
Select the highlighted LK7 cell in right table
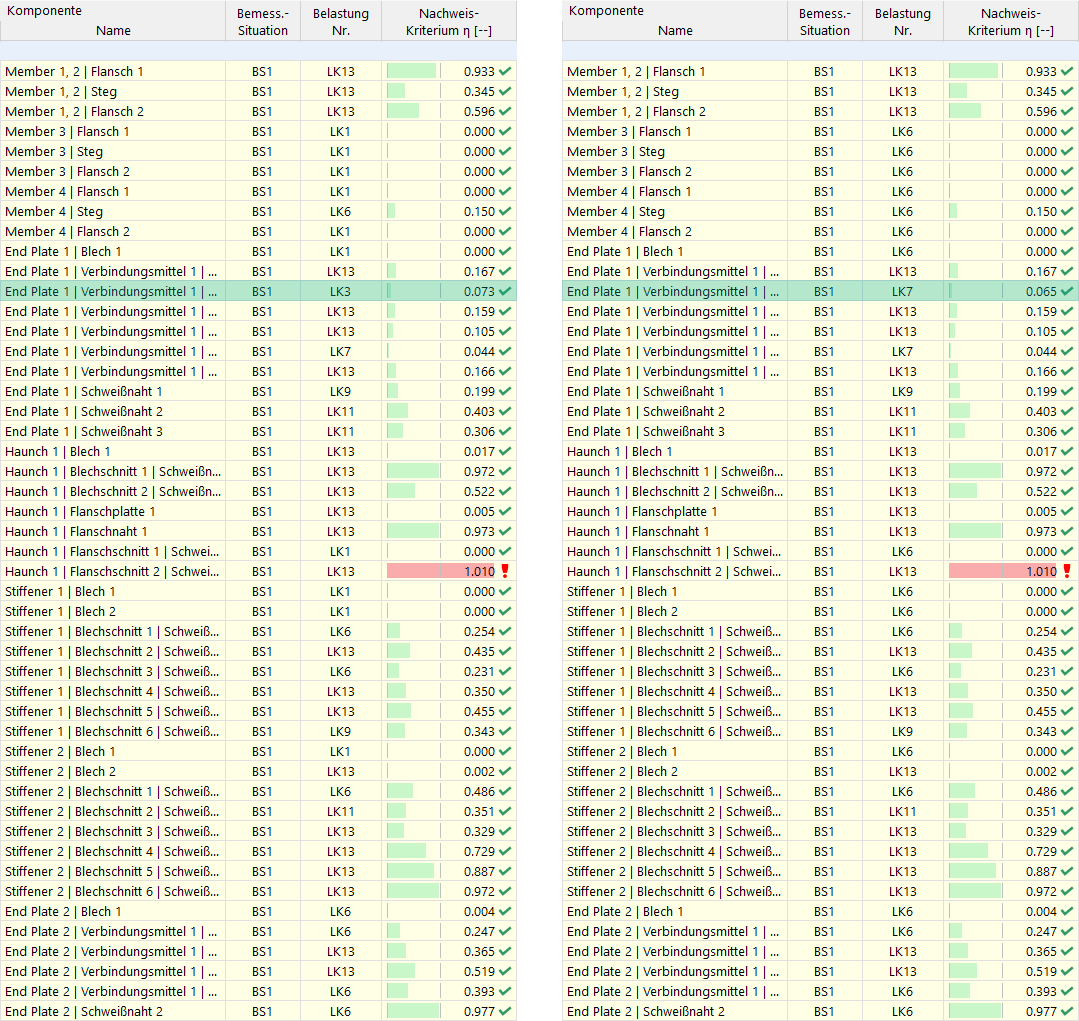coord(902,292)
